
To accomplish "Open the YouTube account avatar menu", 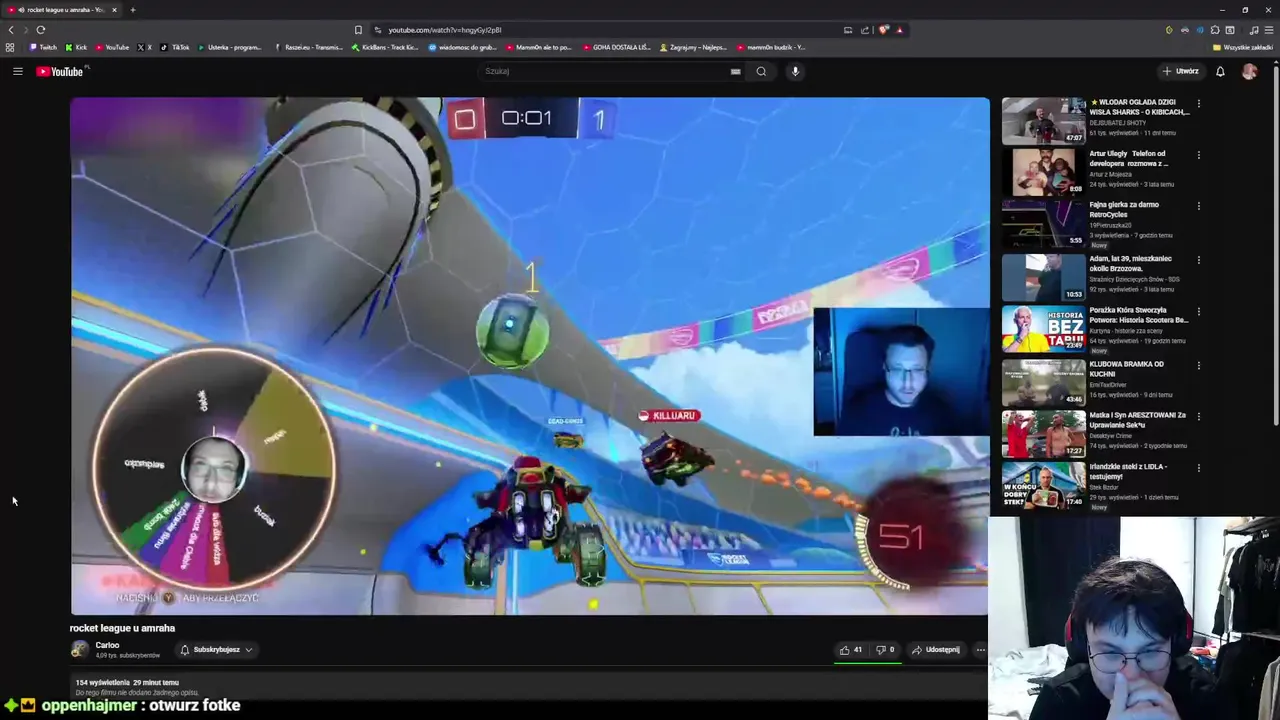I will pos(1249,71).
